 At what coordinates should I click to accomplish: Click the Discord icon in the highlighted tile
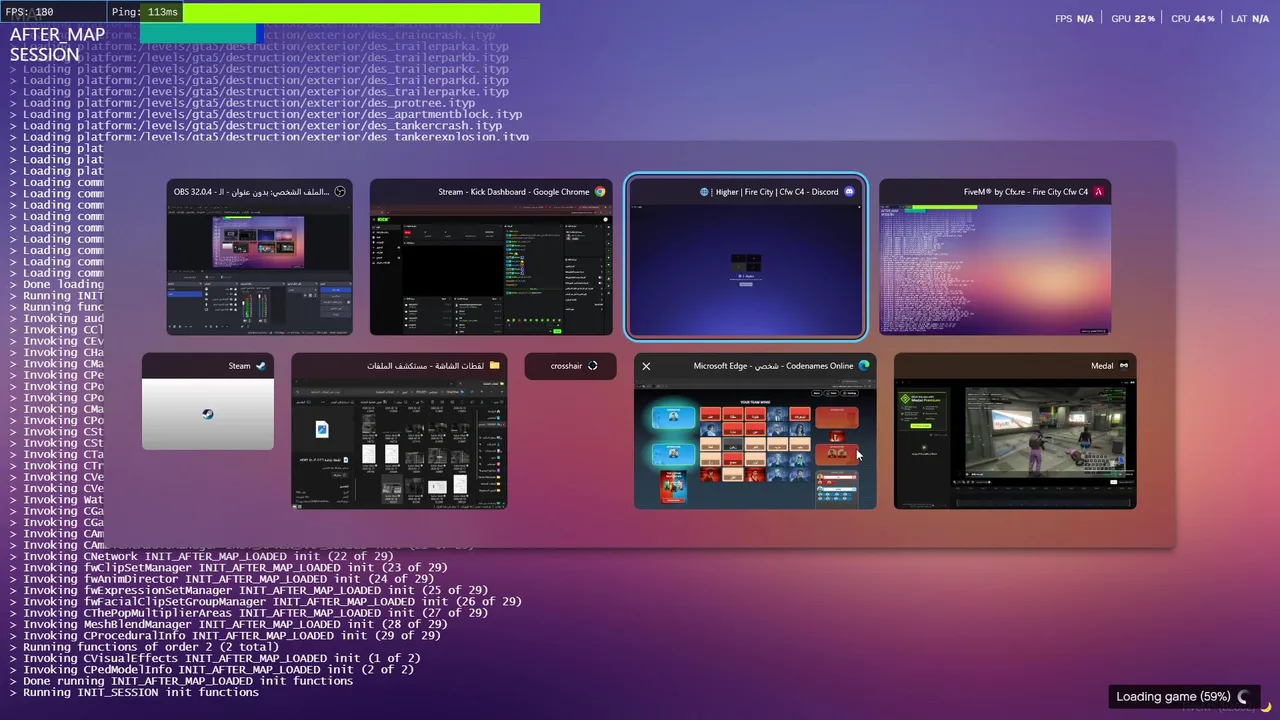click(850, 192)
